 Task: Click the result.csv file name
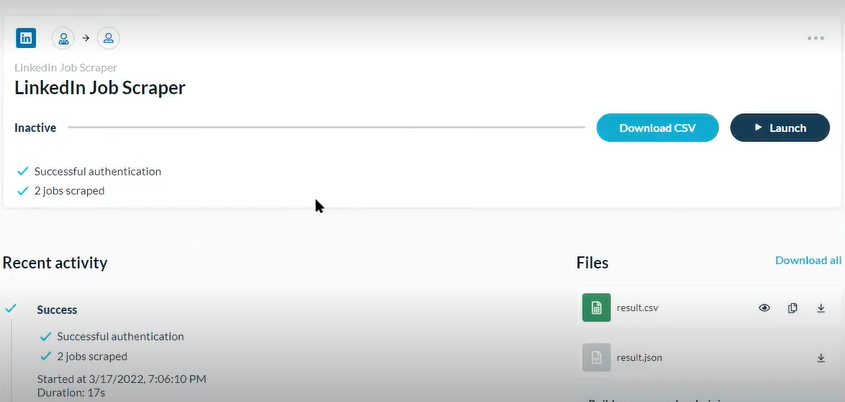(x=638, y=308)
